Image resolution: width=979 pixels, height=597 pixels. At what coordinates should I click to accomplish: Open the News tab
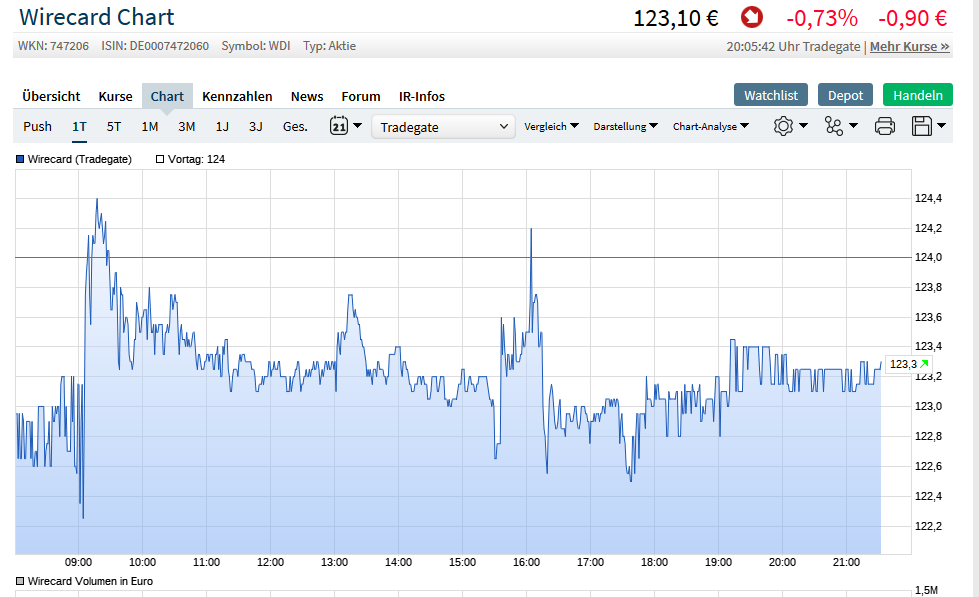tap(307, 96)
